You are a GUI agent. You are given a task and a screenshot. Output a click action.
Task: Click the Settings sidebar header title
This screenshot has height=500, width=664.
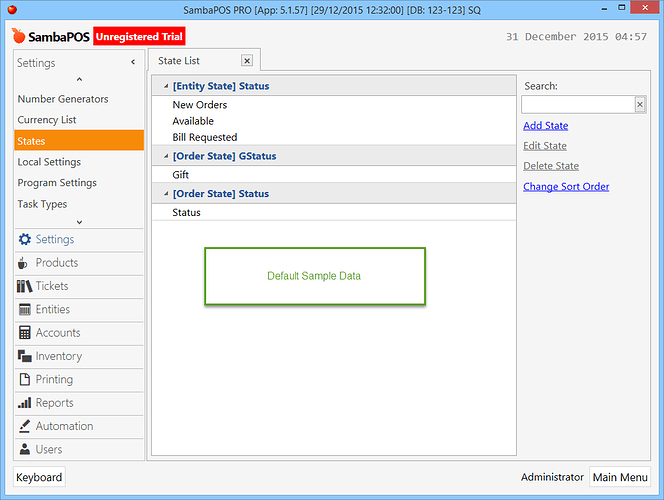tap(36, 63)
